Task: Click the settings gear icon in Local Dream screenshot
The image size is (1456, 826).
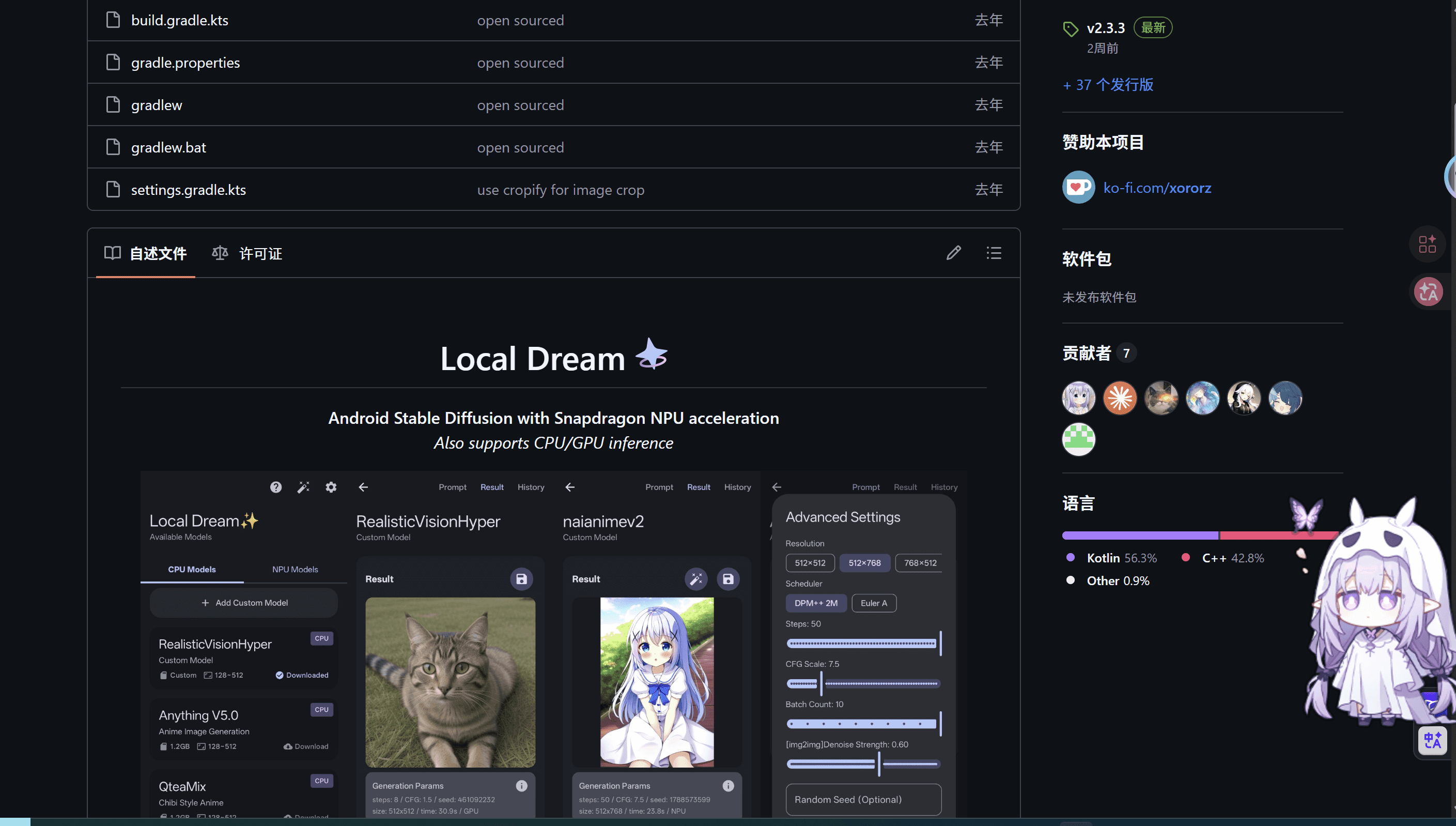Action: [x=331, y=487]
